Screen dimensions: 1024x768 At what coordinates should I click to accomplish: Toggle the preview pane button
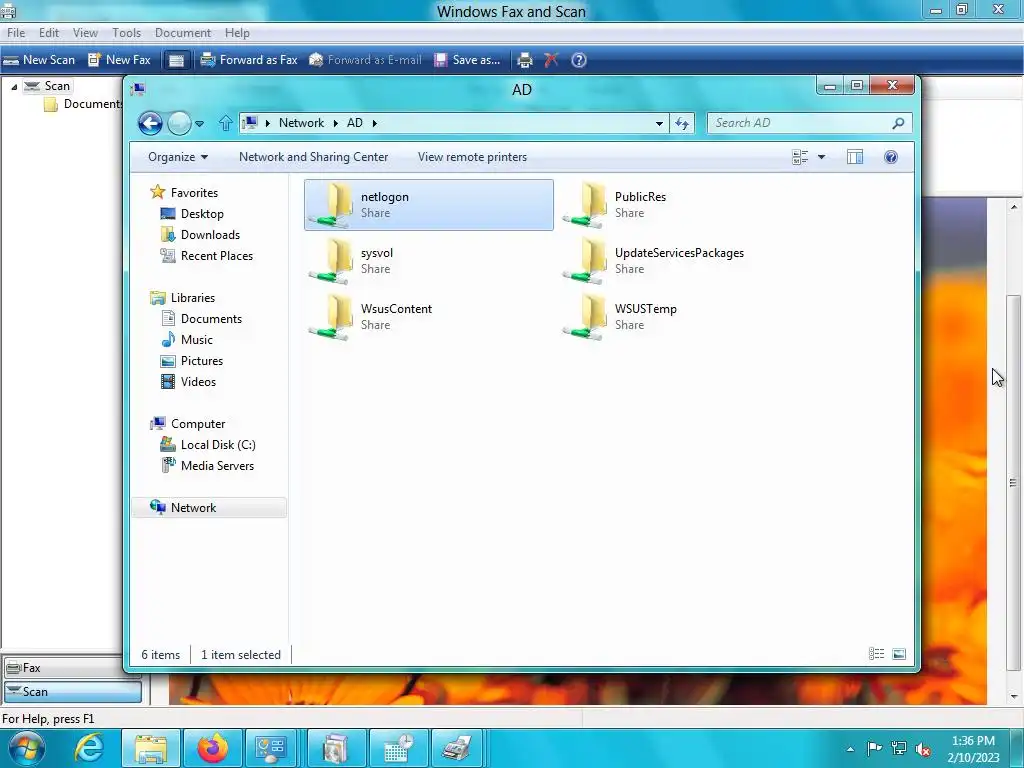pyautogui.click(x=855, y=157)
